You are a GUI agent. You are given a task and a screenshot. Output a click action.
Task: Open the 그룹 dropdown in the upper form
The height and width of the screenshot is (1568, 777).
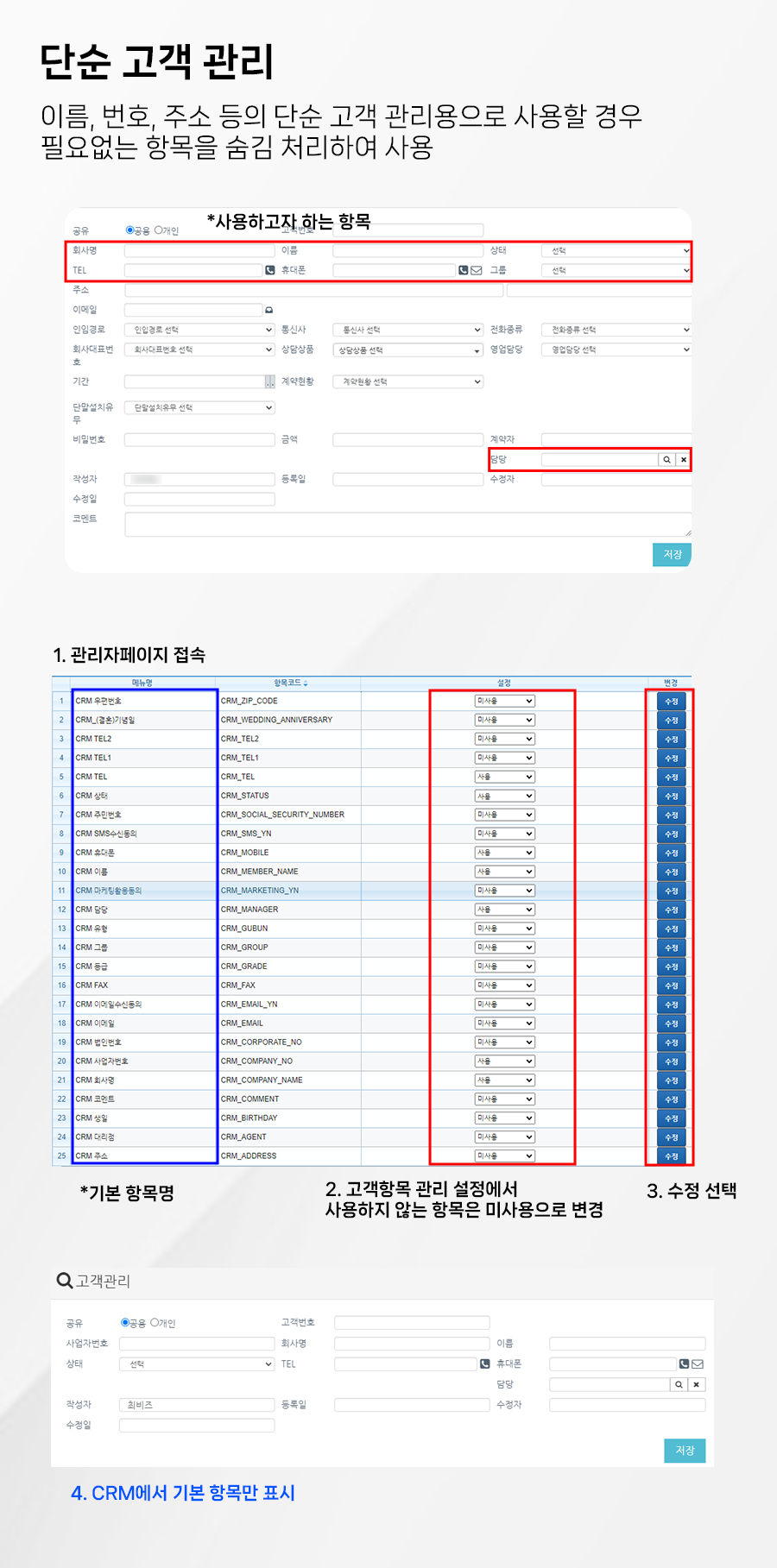(x=616, y=270)
